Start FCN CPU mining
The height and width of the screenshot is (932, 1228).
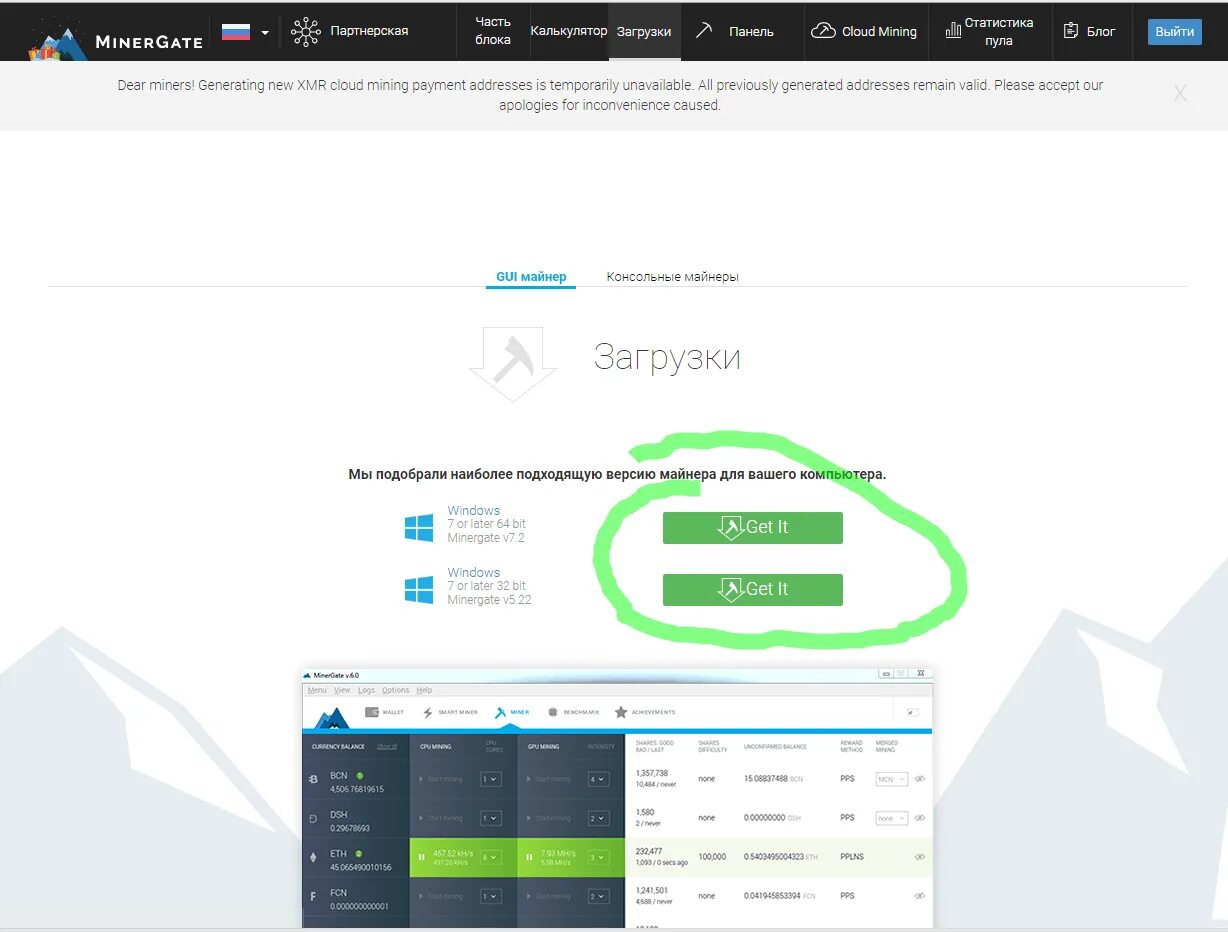[441, 896]
